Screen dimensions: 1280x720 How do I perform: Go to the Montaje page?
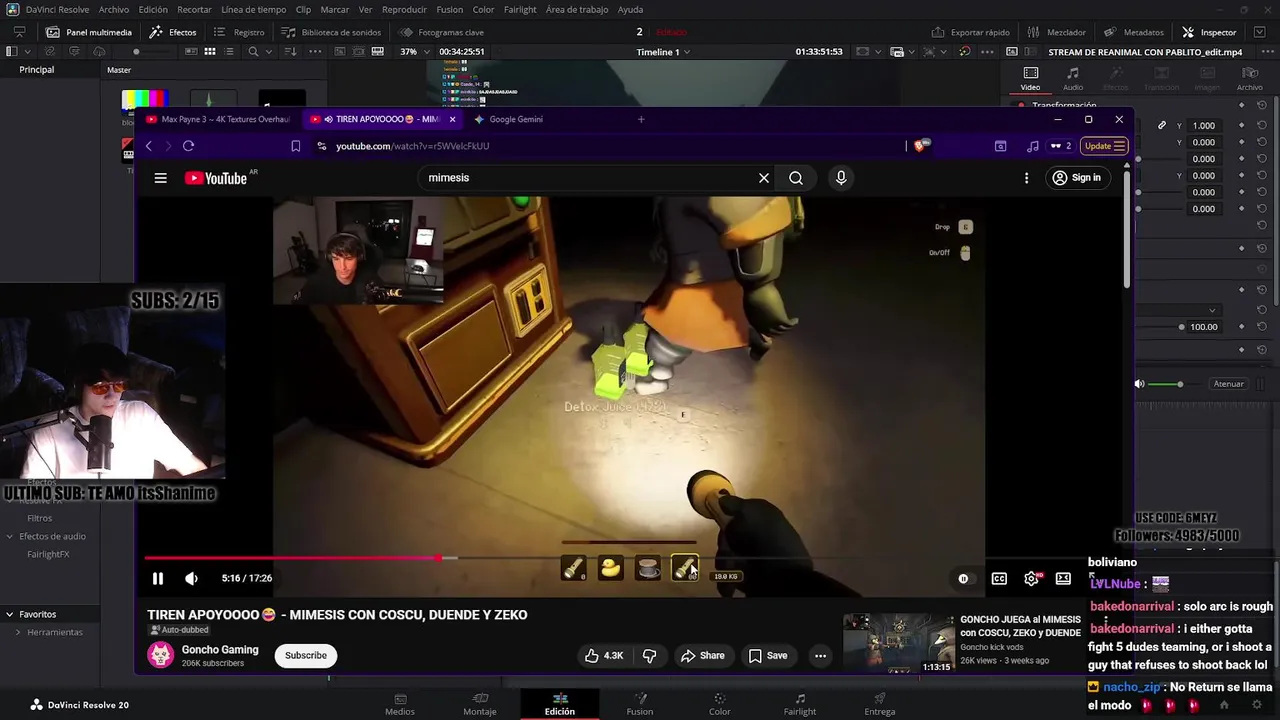point(480,704)
